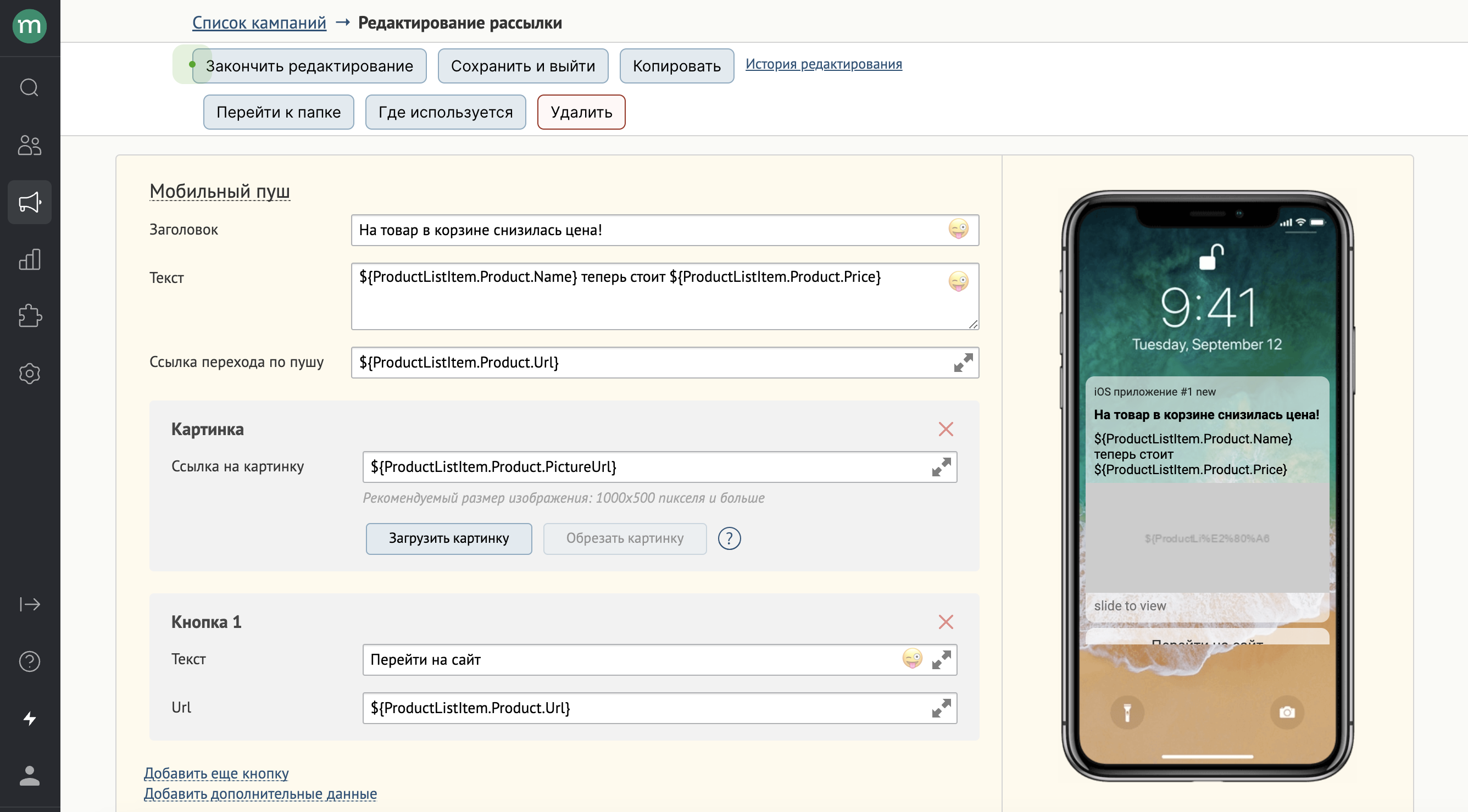This screenshot has height=812, width=1468.
Task: Click the Удалить button
Action: pyautogui.click(x=581, y=112)
